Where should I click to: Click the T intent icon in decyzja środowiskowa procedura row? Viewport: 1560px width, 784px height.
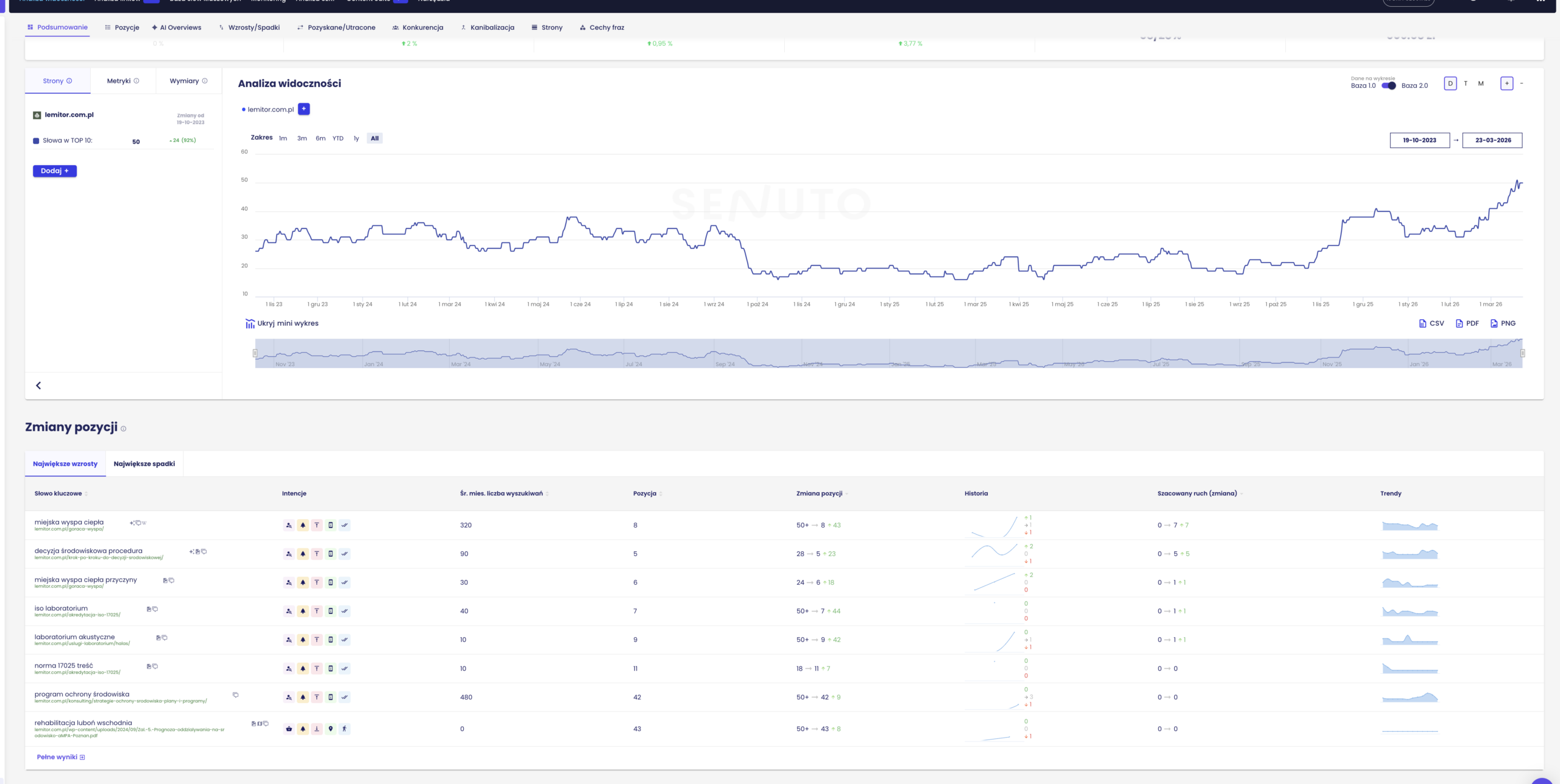317,554
